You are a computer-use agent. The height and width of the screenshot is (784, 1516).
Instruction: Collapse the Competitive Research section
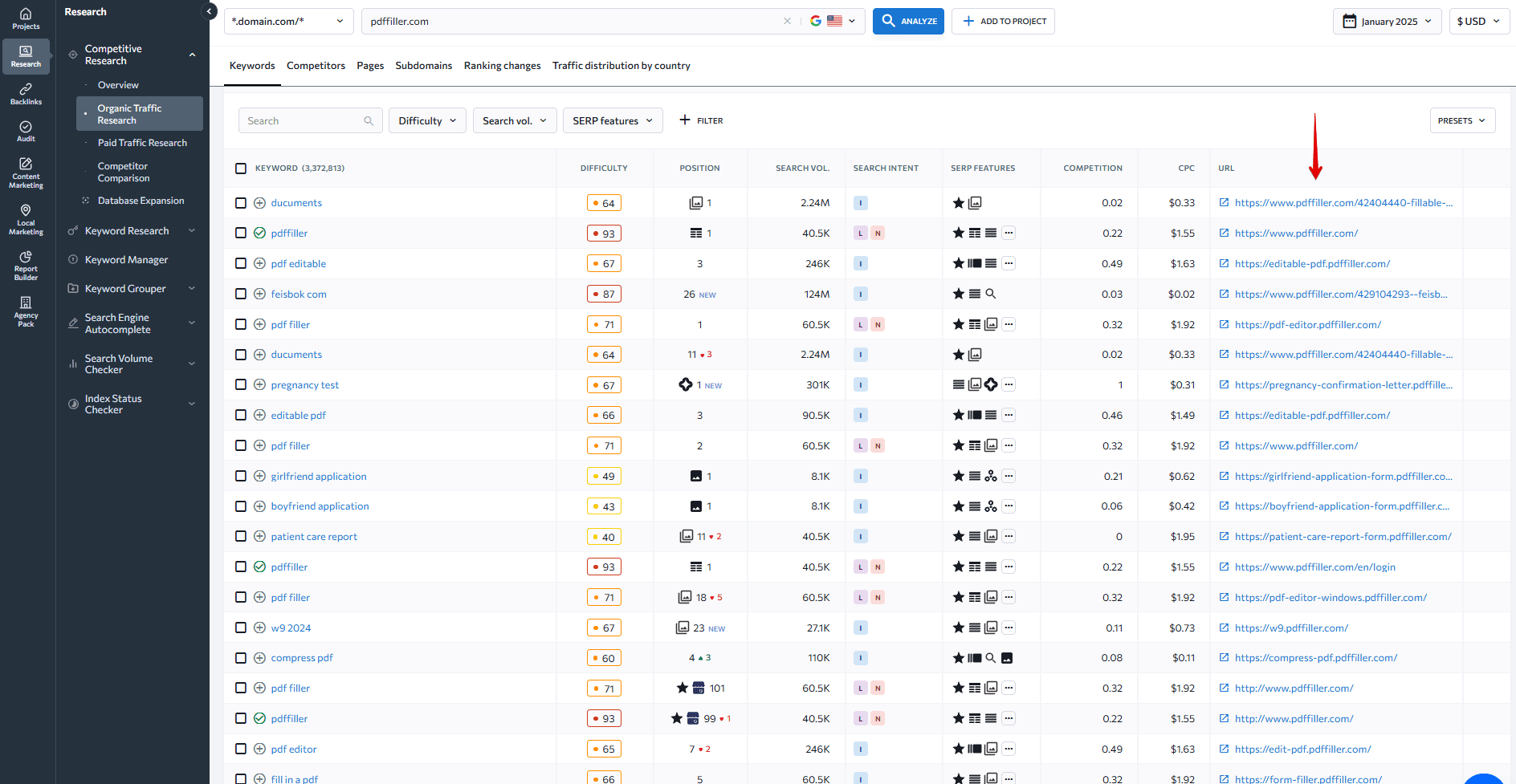coord(192,55)
